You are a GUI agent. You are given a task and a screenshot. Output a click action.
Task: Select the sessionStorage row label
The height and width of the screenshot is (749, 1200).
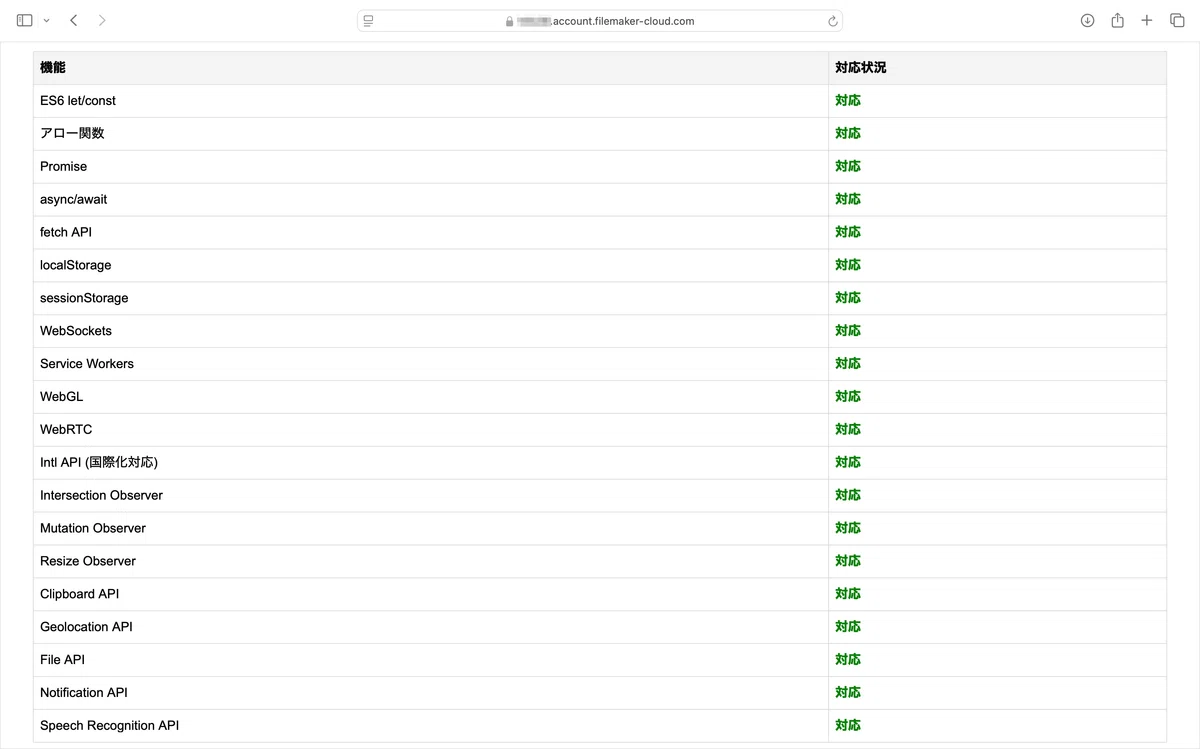point(84,298)
